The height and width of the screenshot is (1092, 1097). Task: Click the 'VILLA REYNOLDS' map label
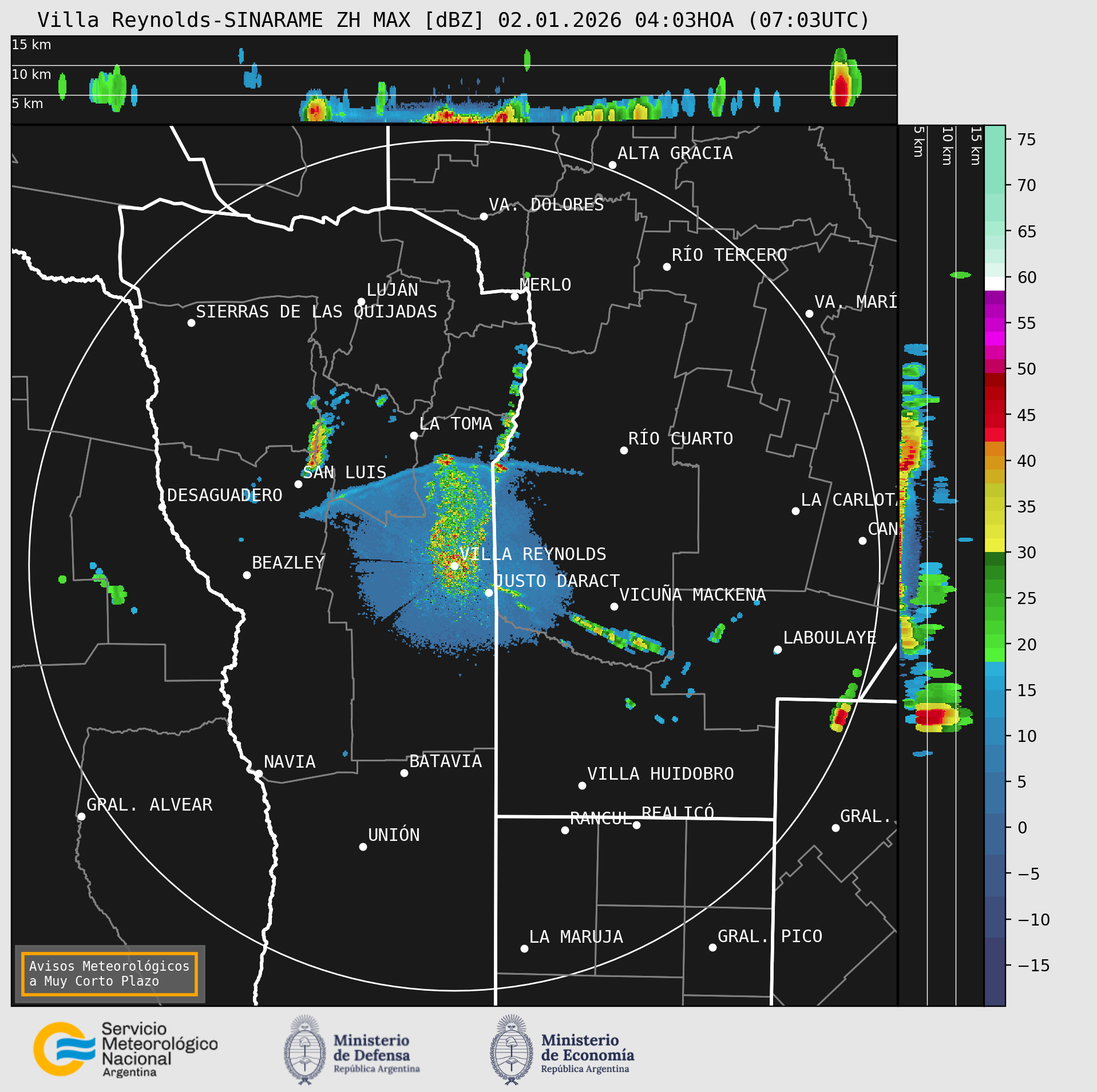point(533,554)
